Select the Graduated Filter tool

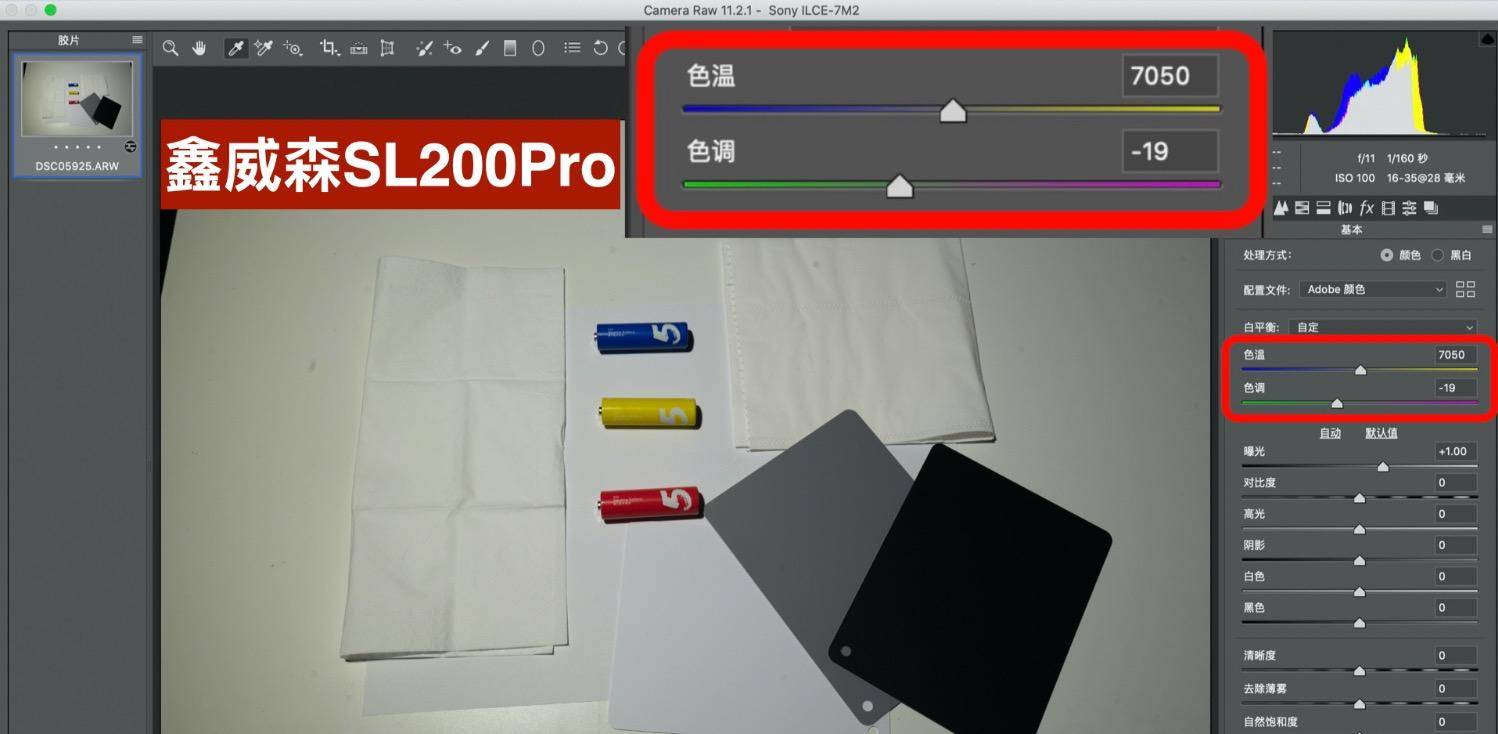(510, 48)
